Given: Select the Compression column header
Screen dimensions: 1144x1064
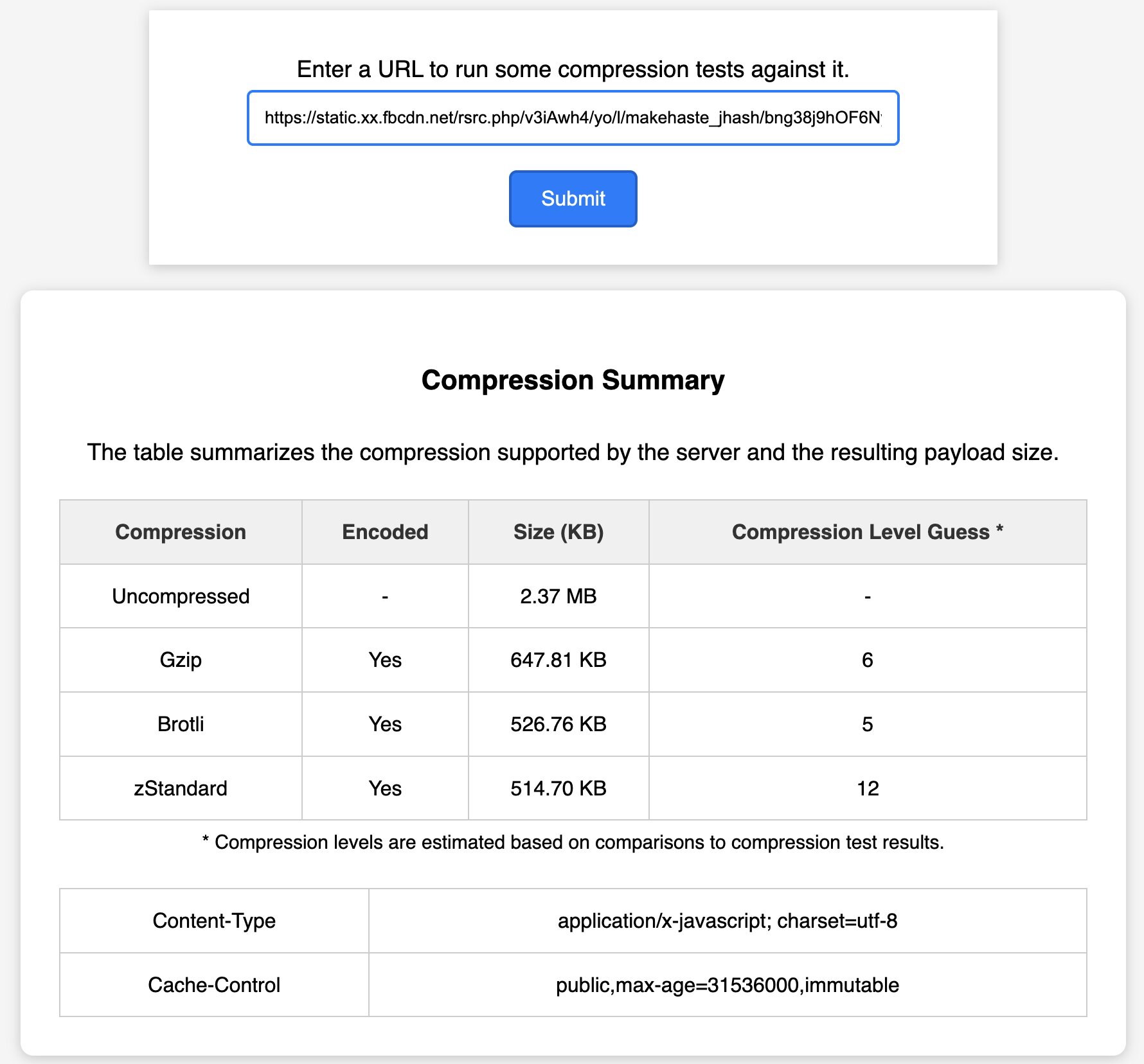Looking at the screenshot, I should point(180,531).
